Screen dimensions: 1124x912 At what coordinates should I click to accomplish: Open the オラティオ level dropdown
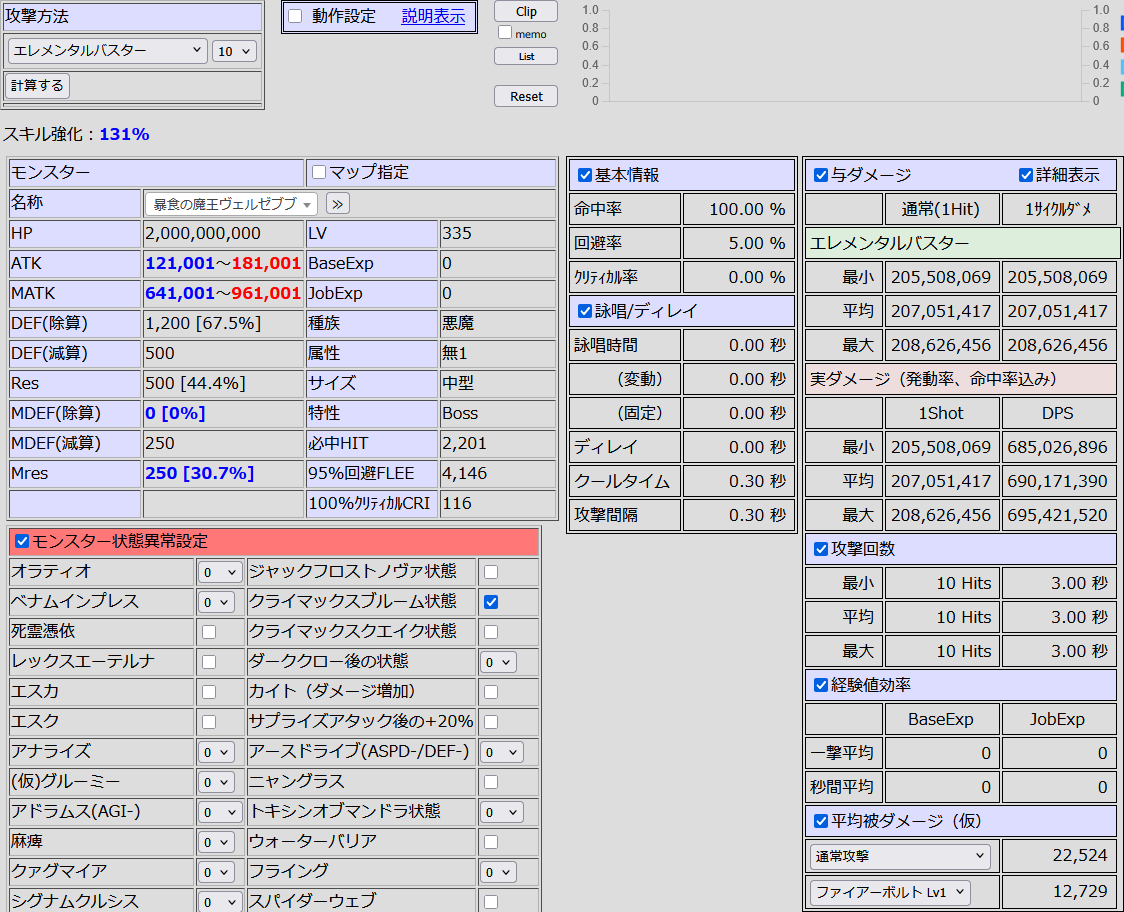220,572
